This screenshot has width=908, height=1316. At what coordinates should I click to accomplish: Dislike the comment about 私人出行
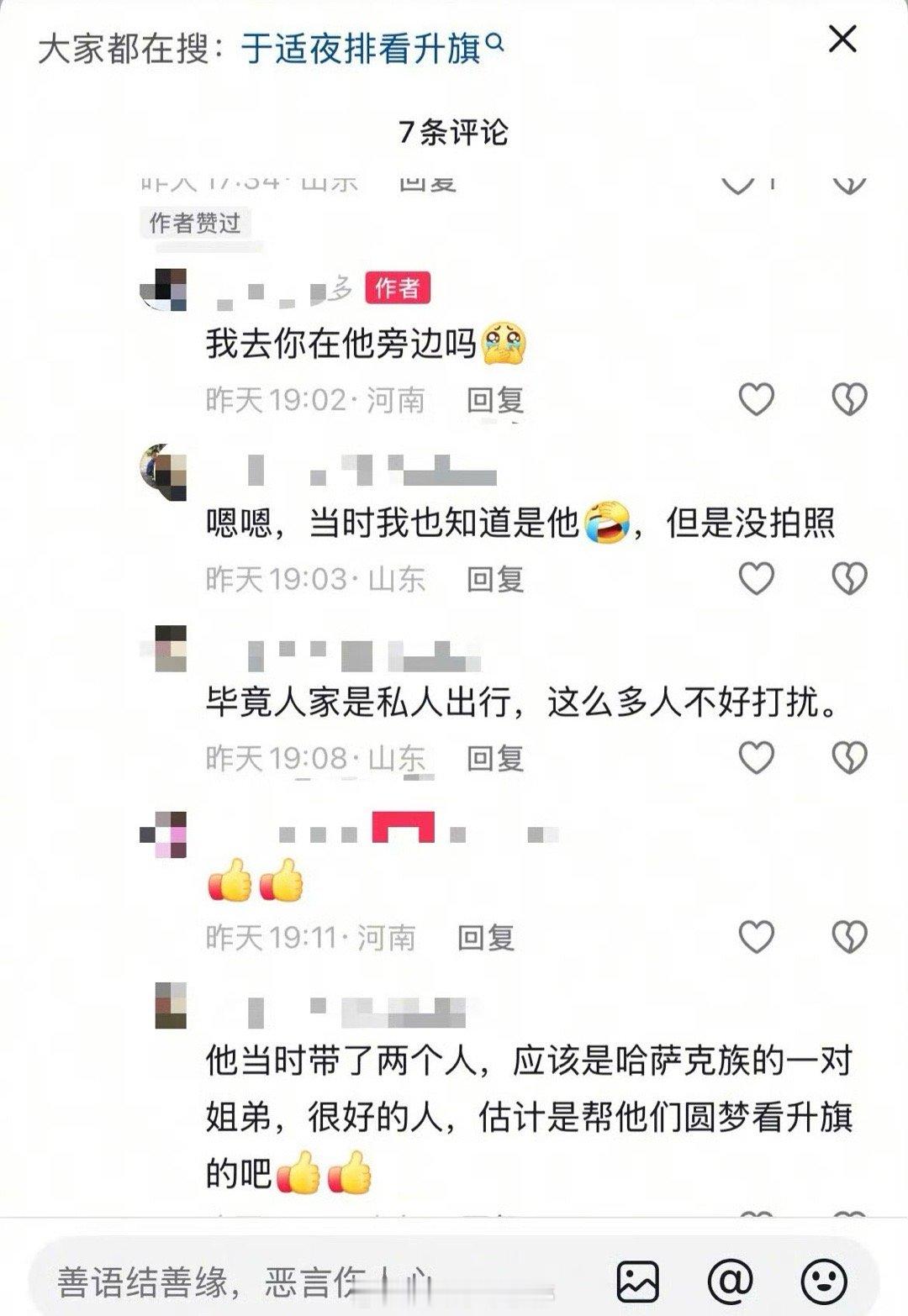pos(849,758)
